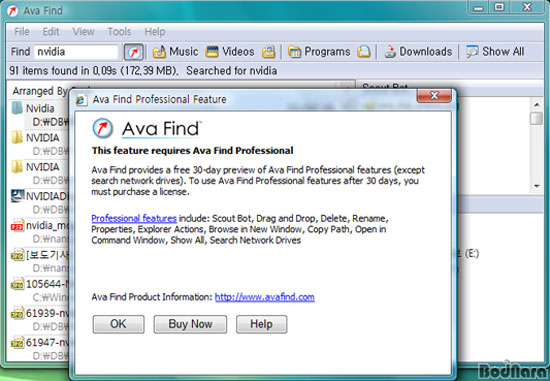
Task: Click the Find field containing nvidia
Action: tap(76, 52)
